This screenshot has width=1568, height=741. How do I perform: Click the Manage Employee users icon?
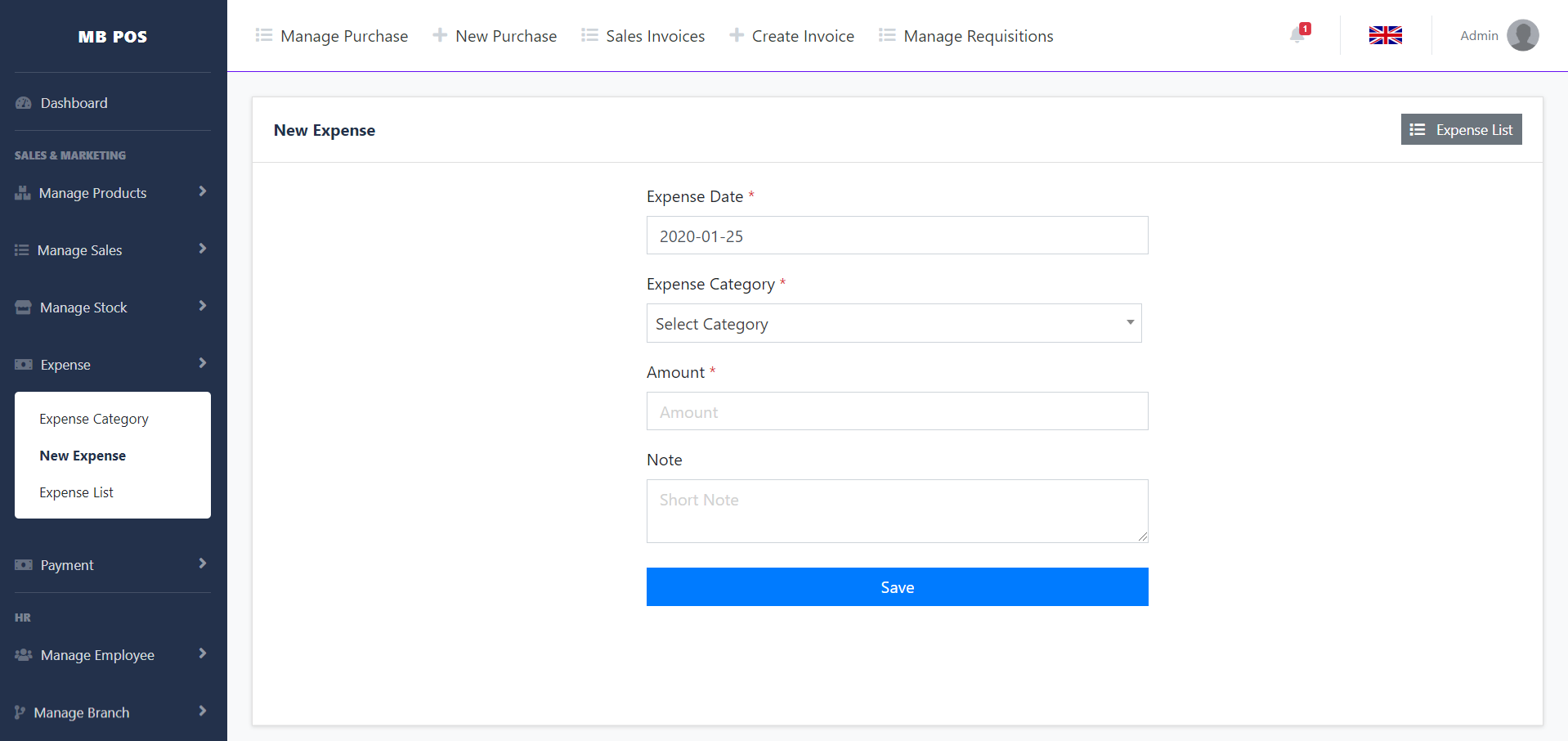pyautogui.click(x=22, y=654)
